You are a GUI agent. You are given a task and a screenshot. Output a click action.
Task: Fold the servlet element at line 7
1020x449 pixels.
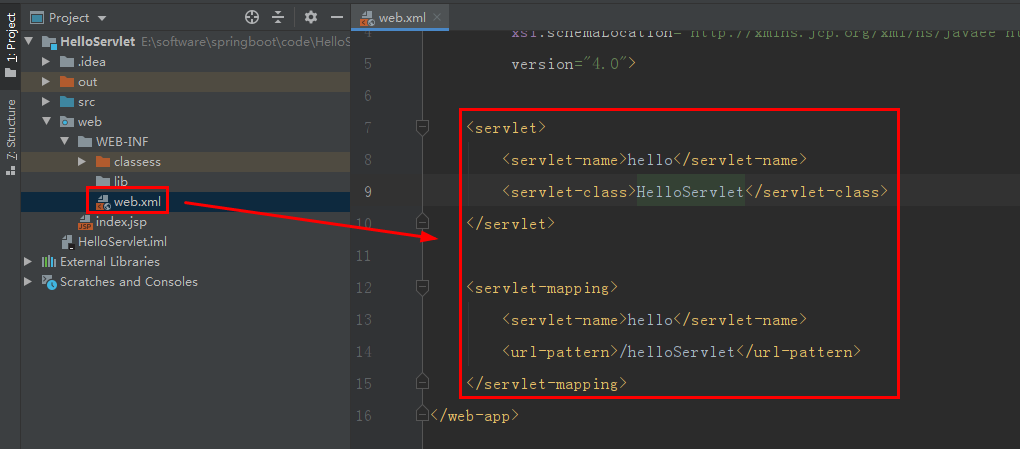click(422, 128)
